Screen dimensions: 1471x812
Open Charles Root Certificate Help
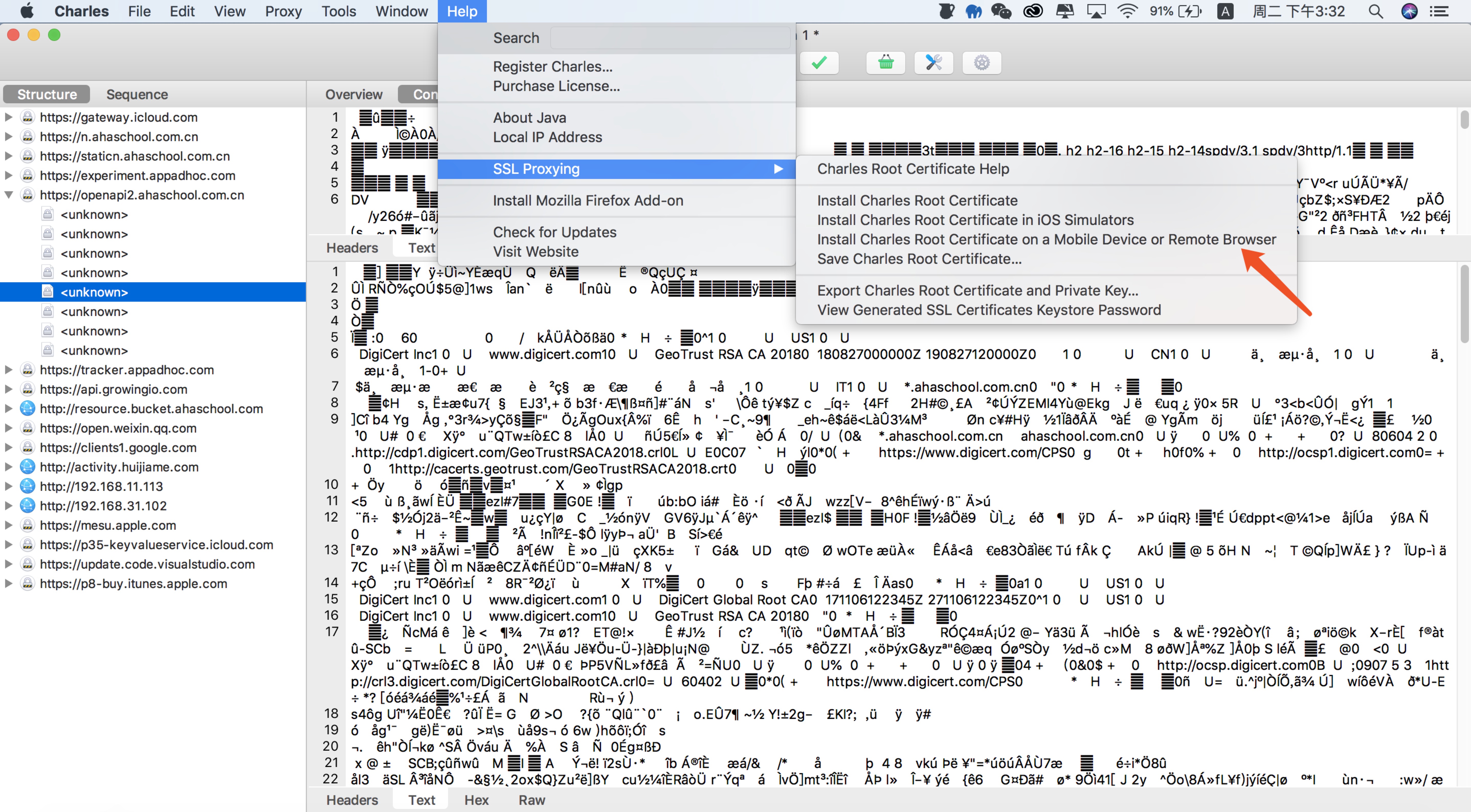[913, 168]
